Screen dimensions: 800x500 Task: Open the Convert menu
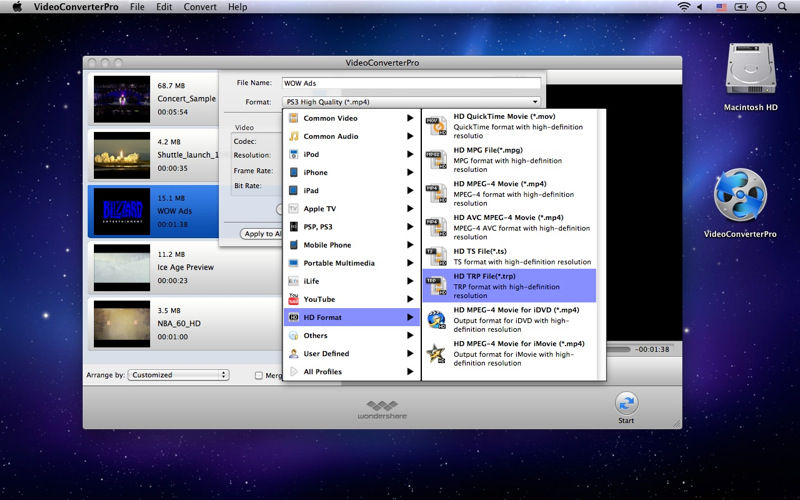coord(200,7)
